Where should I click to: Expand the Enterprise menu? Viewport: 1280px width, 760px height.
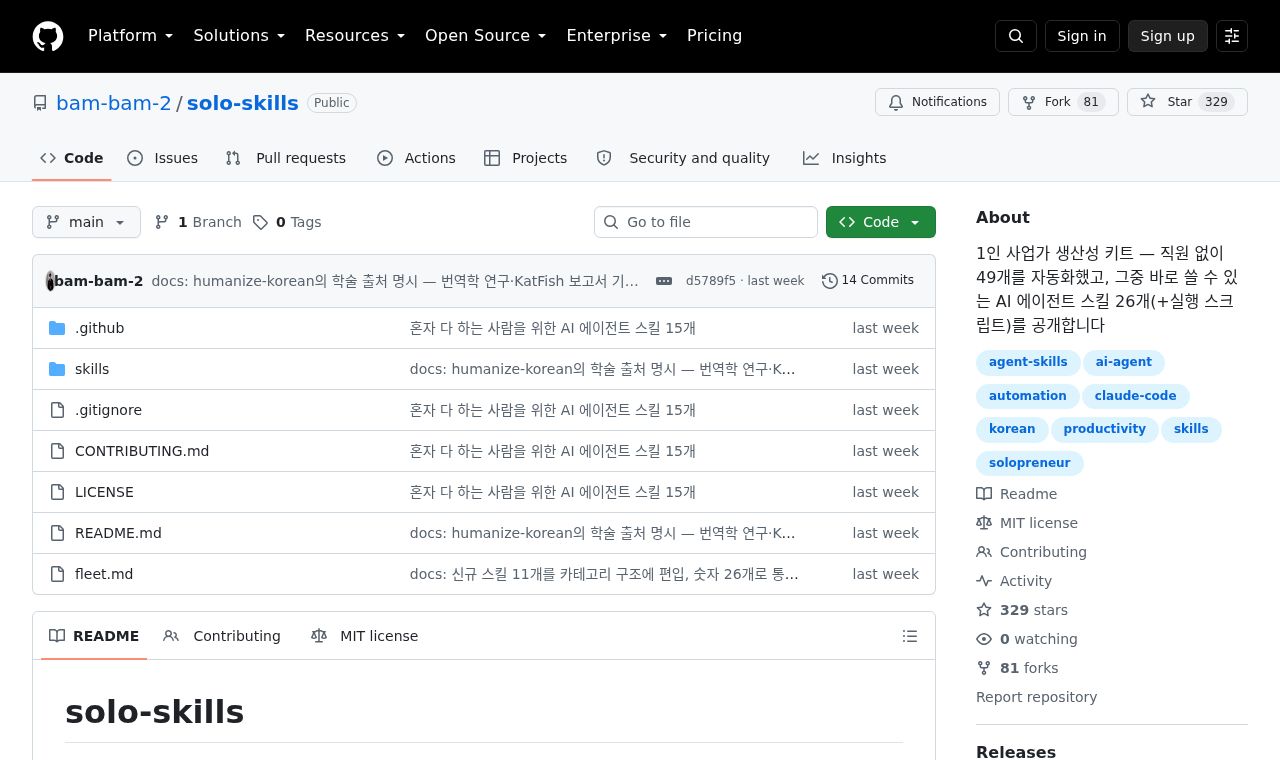[617, 36]
